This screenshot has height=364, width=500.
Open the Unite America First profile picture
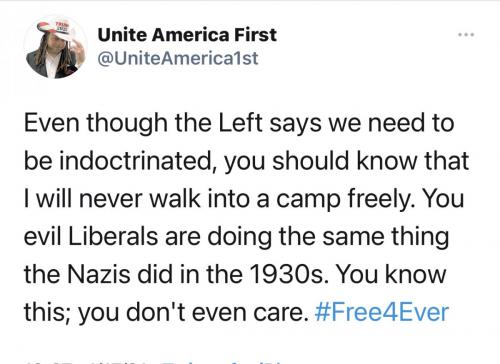(x=56, y=47)
